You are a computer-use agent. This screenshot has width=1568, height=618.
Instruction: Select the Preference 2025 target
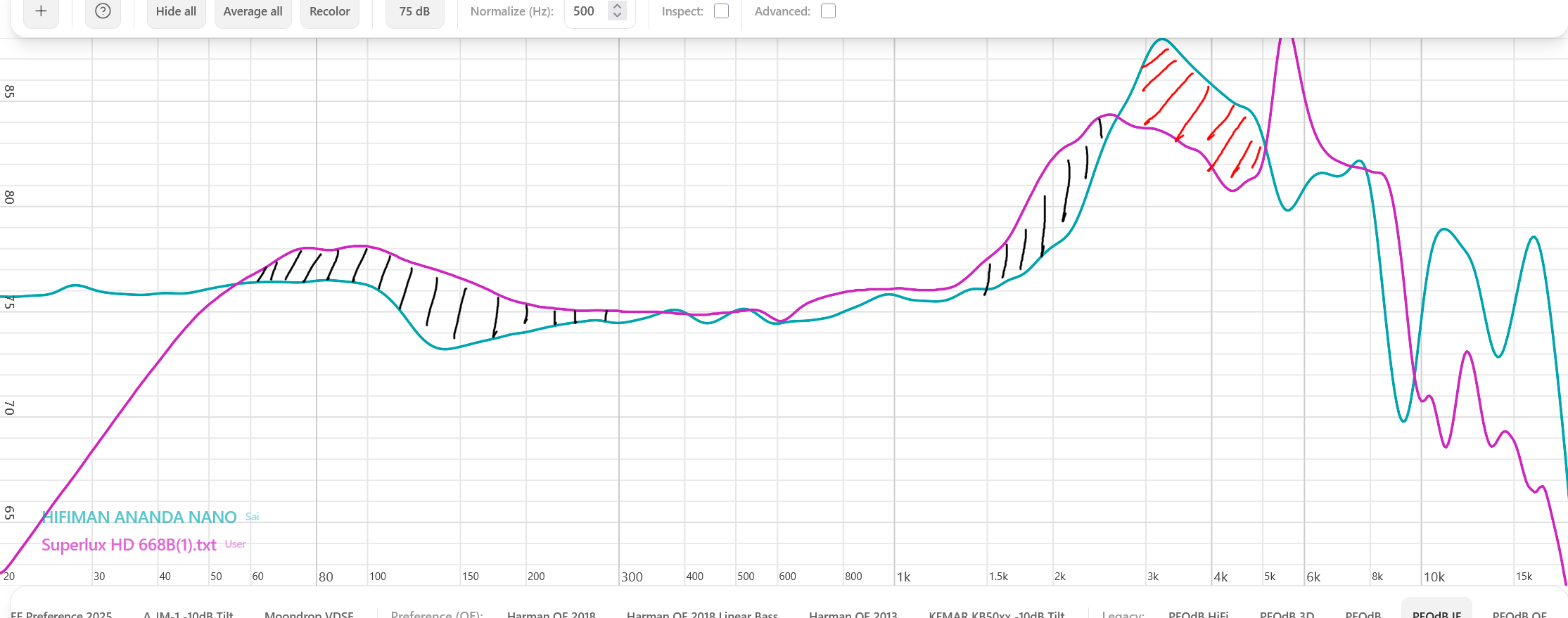pos(60,614)
